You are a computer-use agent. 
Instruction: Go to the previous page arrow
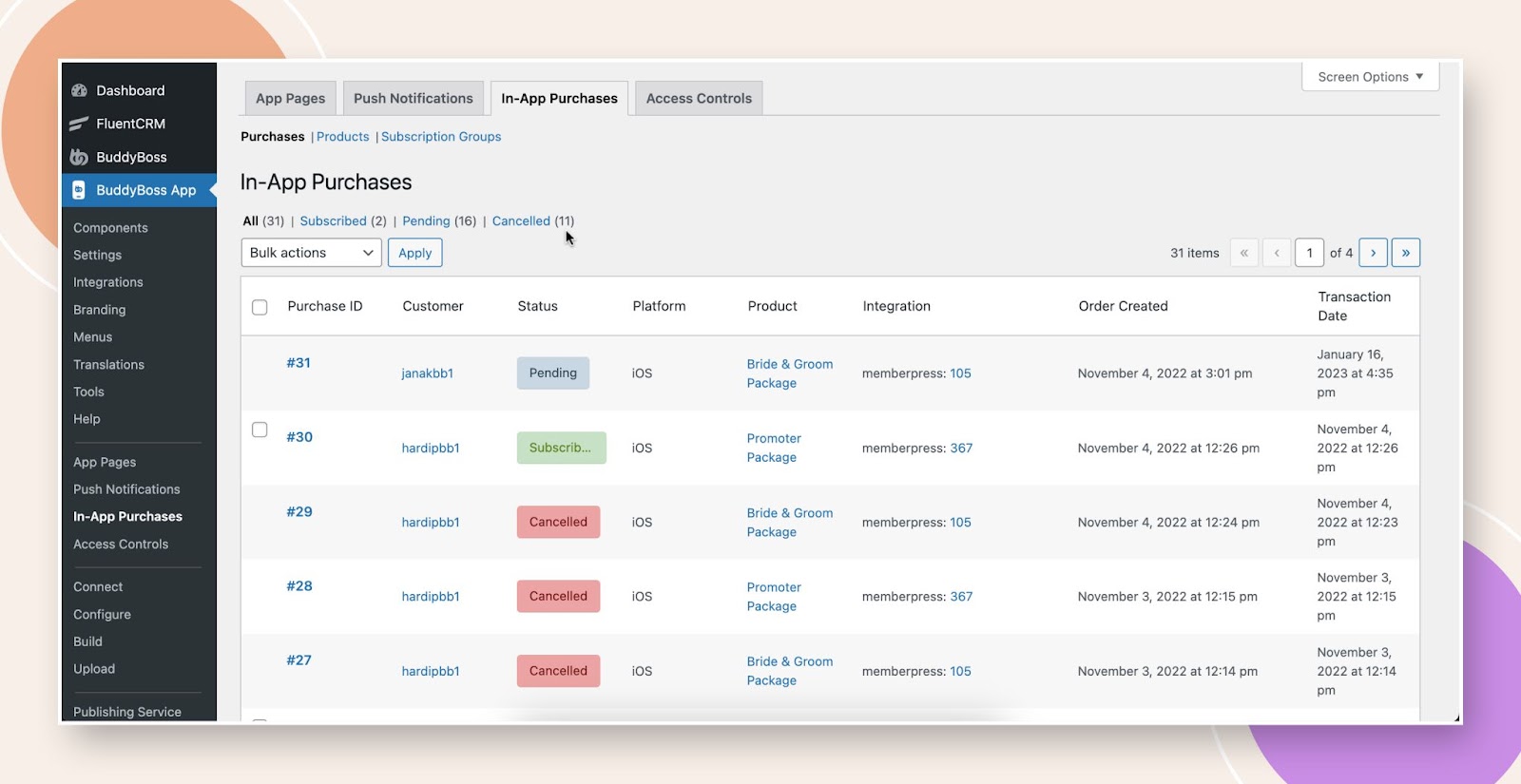1277,253
